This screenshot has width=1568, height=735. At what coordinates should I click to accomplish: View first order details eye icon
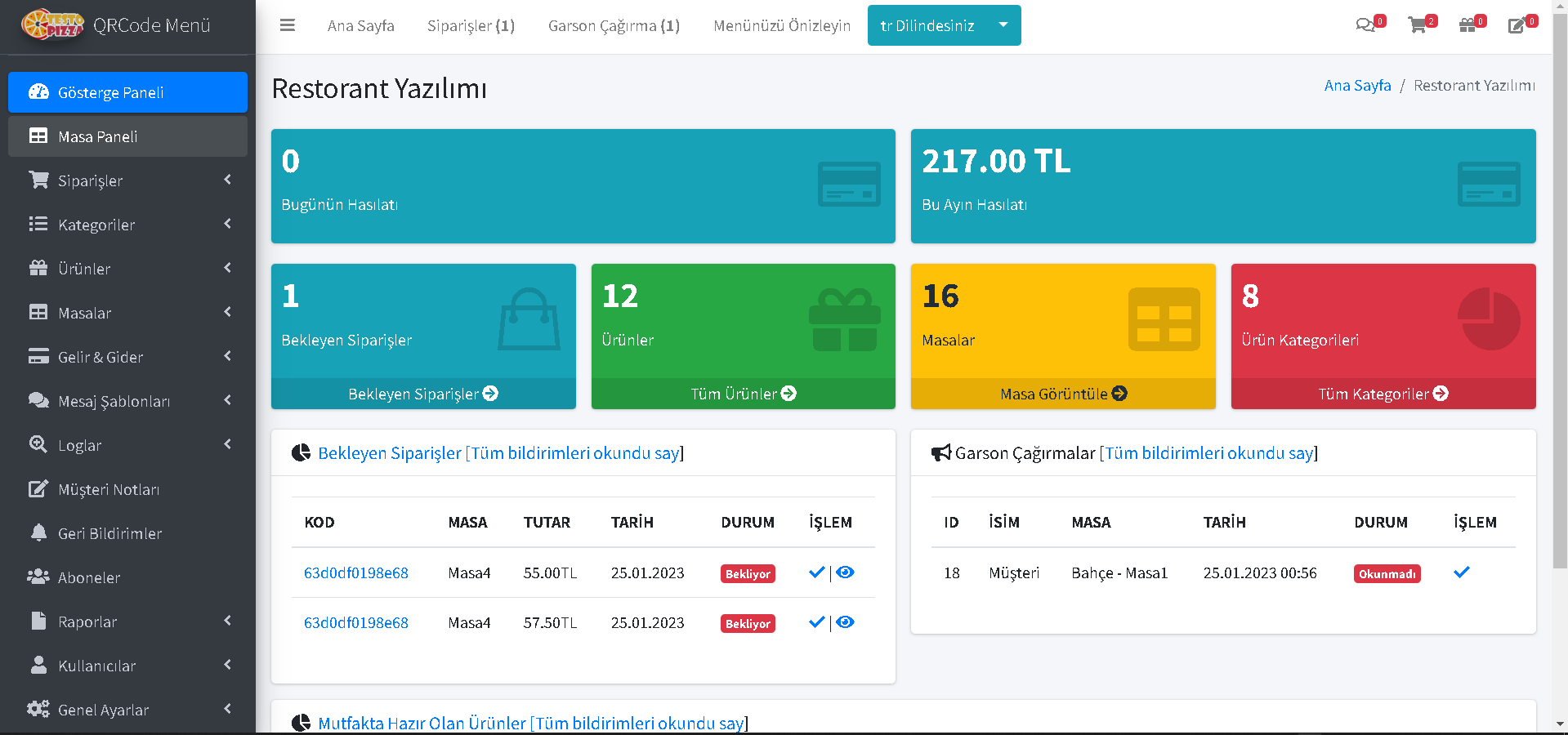click(846, 572)
